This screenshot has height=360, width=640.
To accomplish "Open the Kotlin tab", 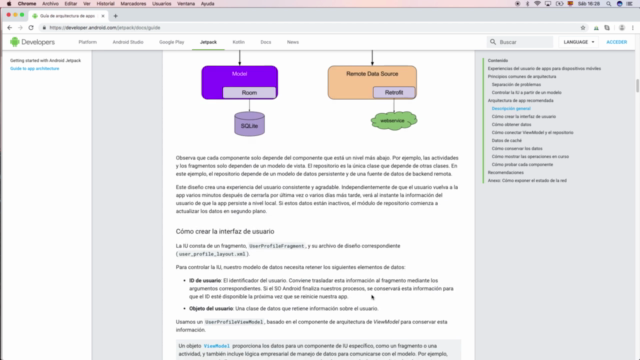I will point(238,42).
